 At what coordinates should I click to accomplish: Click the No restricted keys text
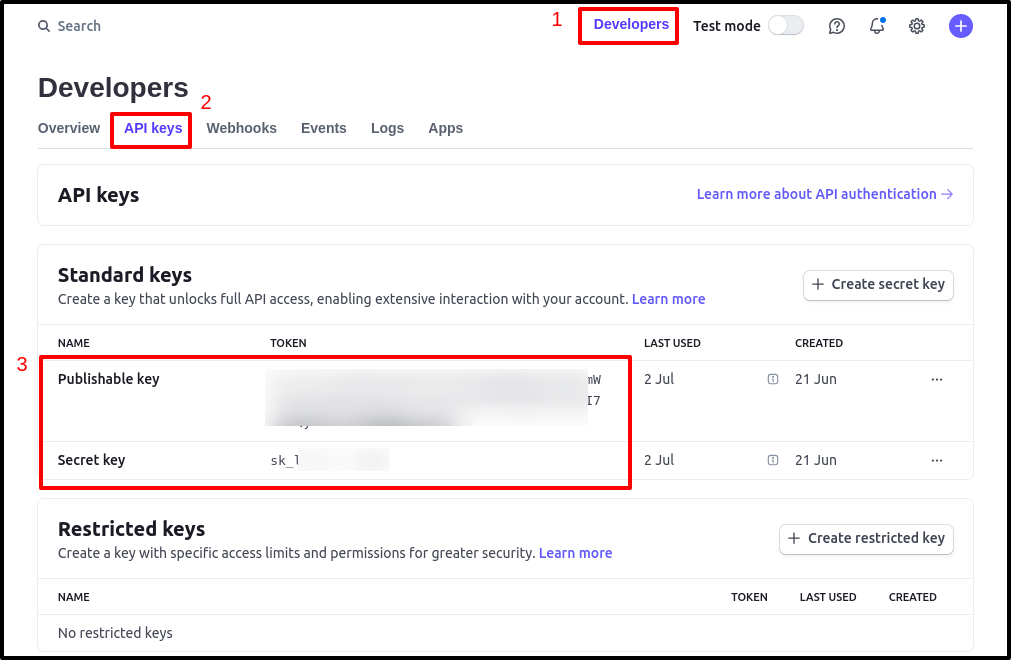tap(115, 633)
